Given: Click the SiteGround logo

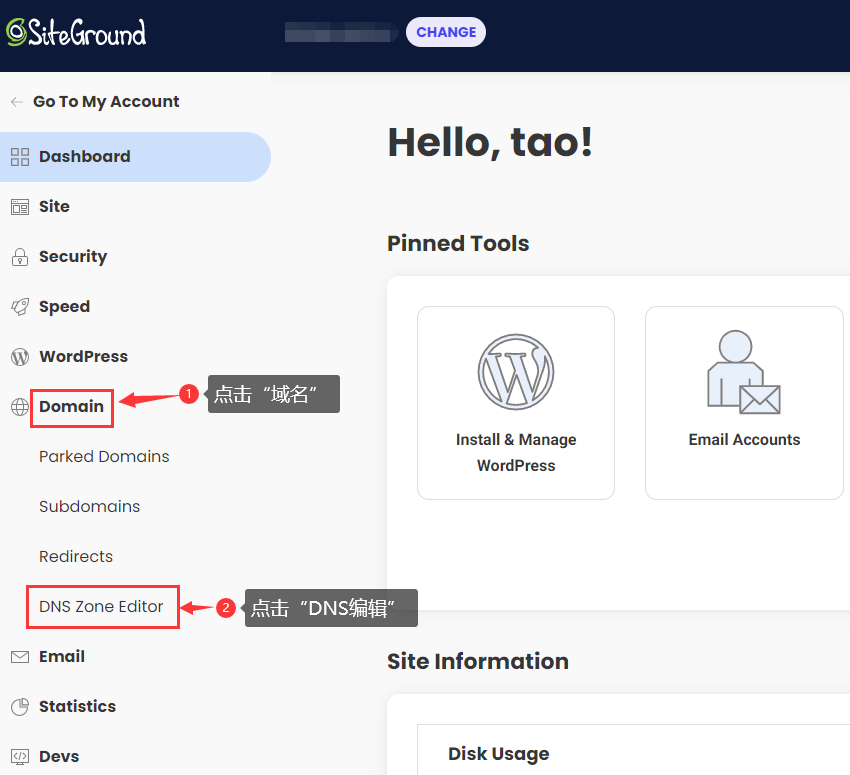Looking at the screenshot, I should pyautogui.click(x=76, y=33).
